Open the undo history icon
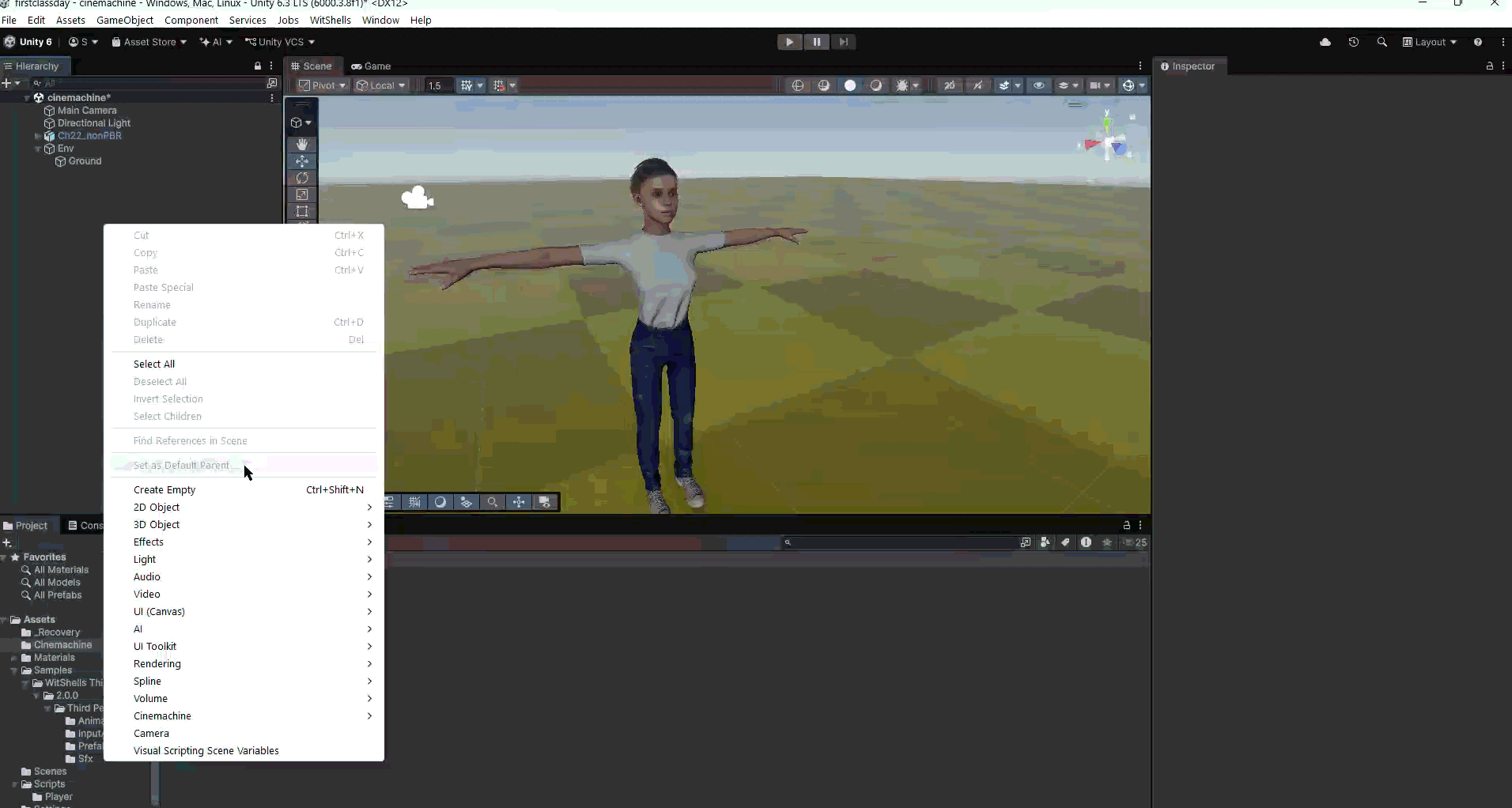Image resolution: width=1512 pixels, height=808 pixels. (1354, 42)
